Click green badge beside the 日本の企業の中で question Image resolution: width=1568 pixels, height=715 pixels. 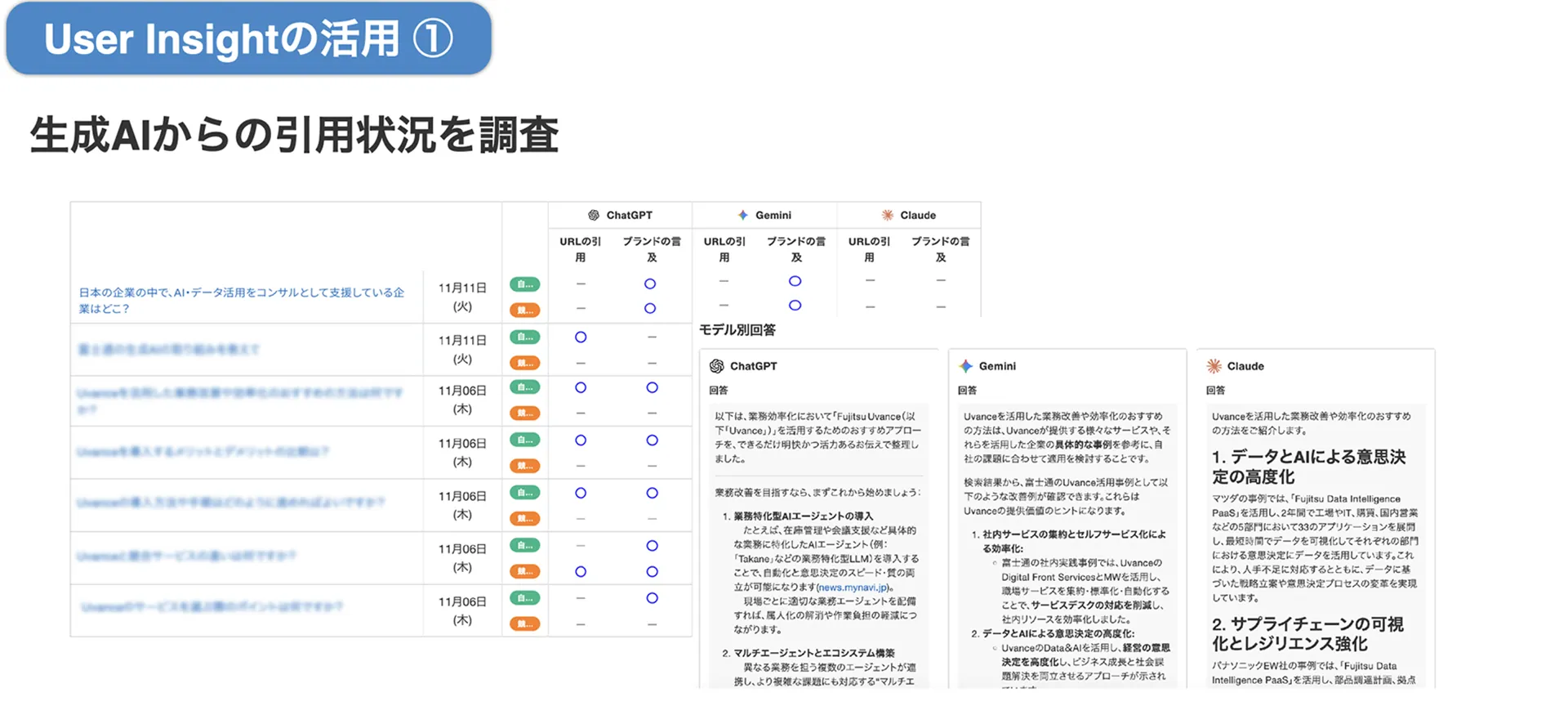524,284
